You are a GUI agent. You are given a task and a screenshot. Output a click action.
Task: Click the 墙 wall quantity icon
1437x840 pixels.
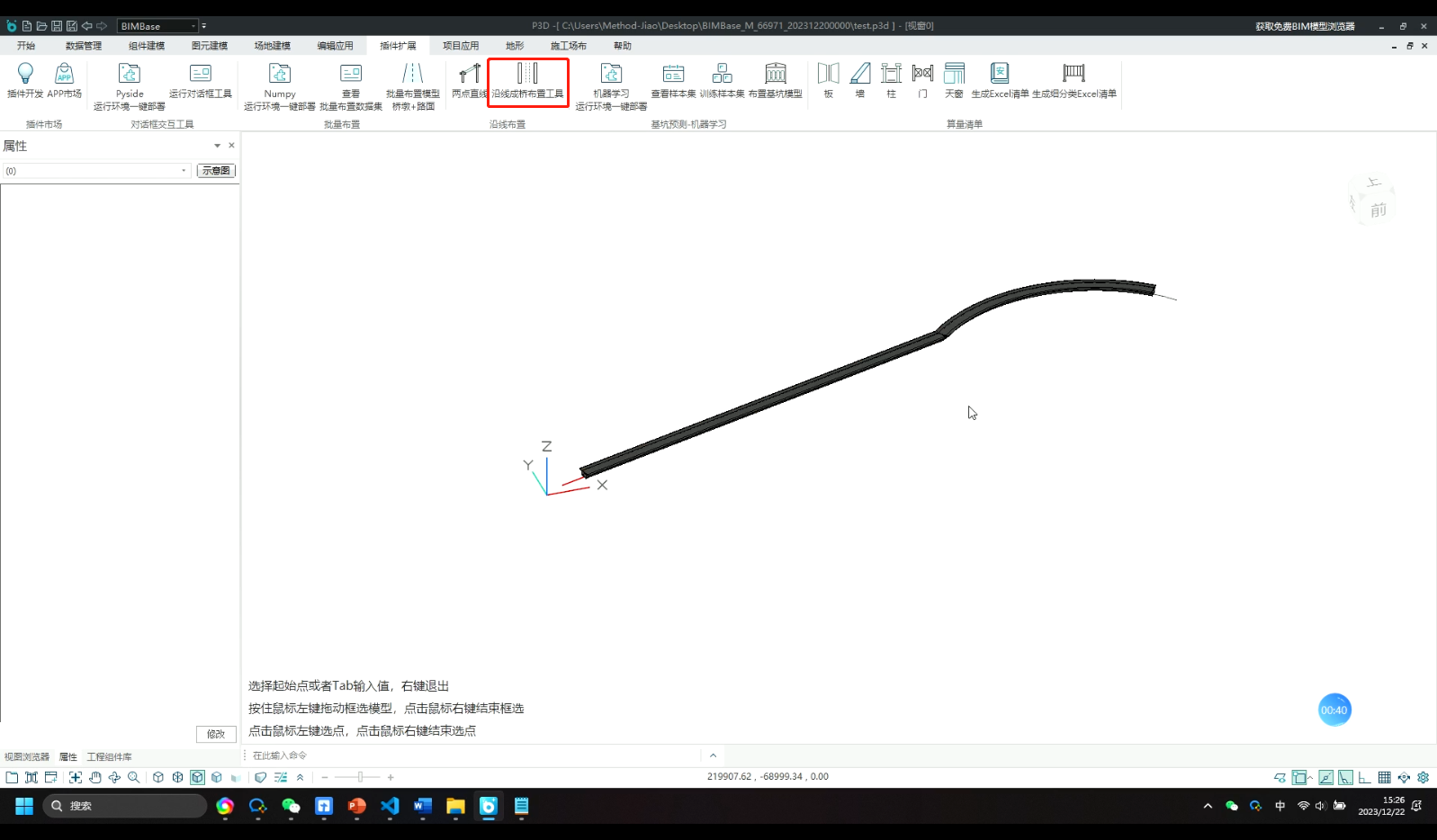tap(859, 79)
